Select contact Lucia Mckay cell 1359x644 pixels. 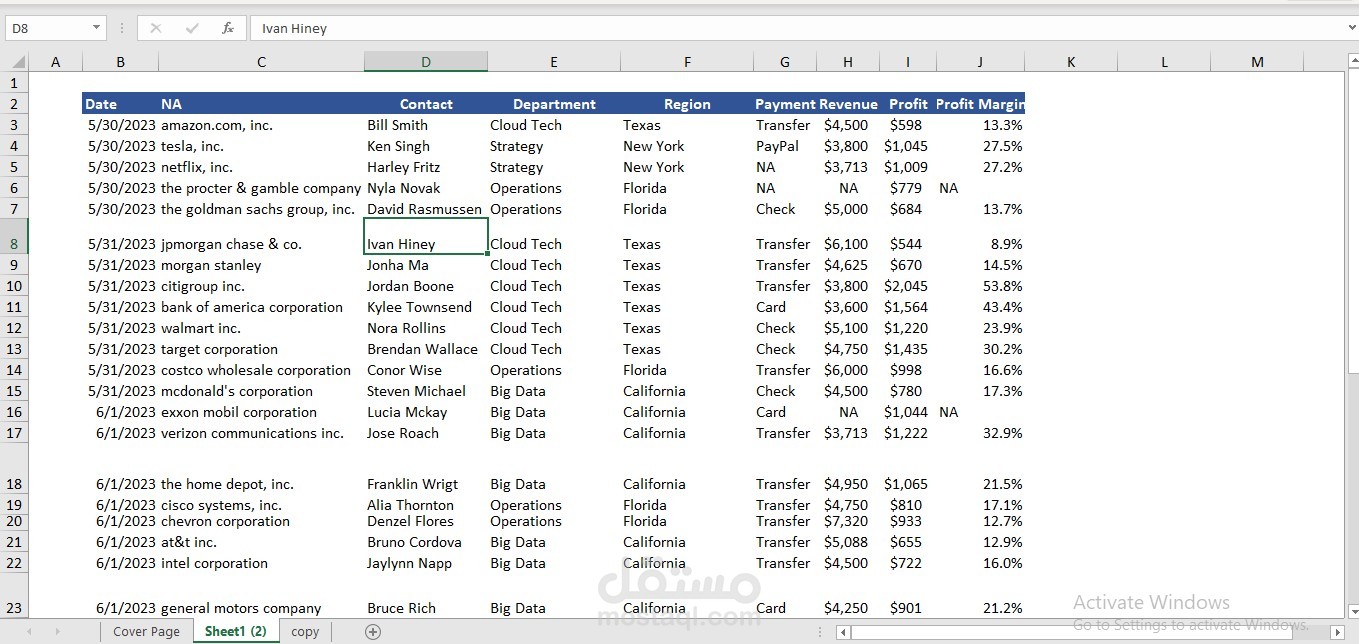426,412
